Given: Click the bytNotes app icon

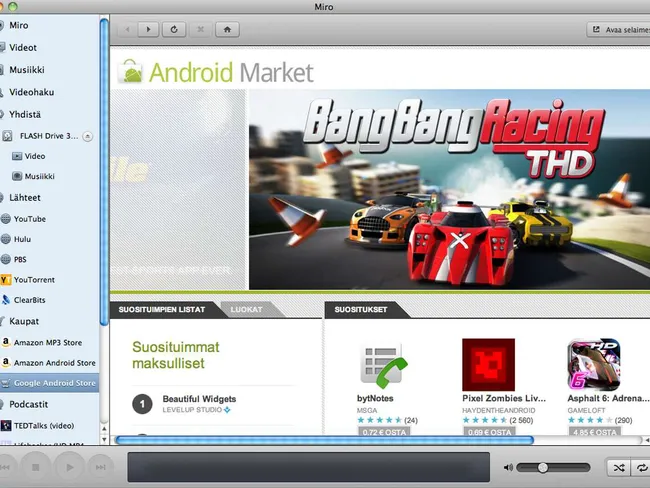Looking at the screenshot, I should click(x=382, y=365).
